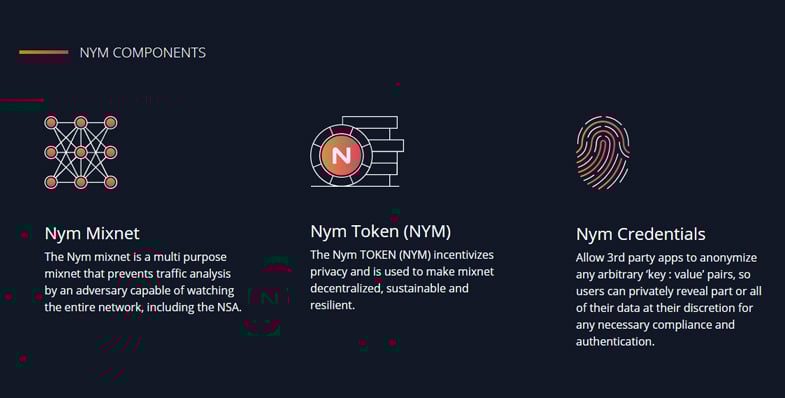Image resolution: width=785 pixels, height=398 pixels.
Task: Click the Nym Token coin stack icon
Action: click(357, 152)
